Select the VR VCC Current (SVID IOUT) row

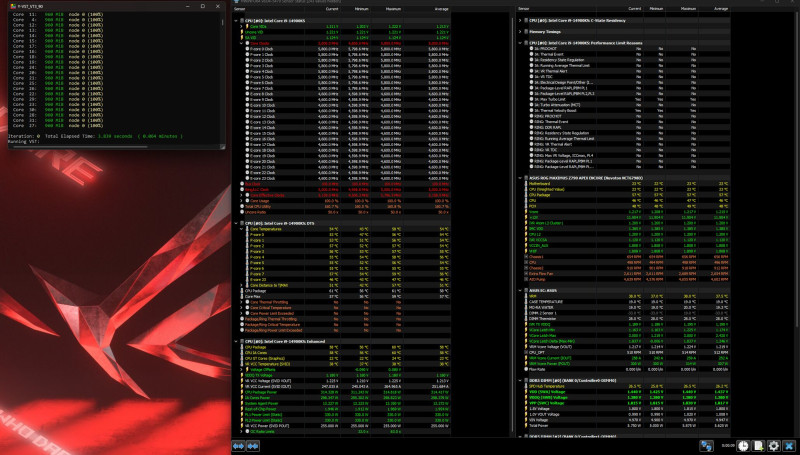[x=344, y=386]
